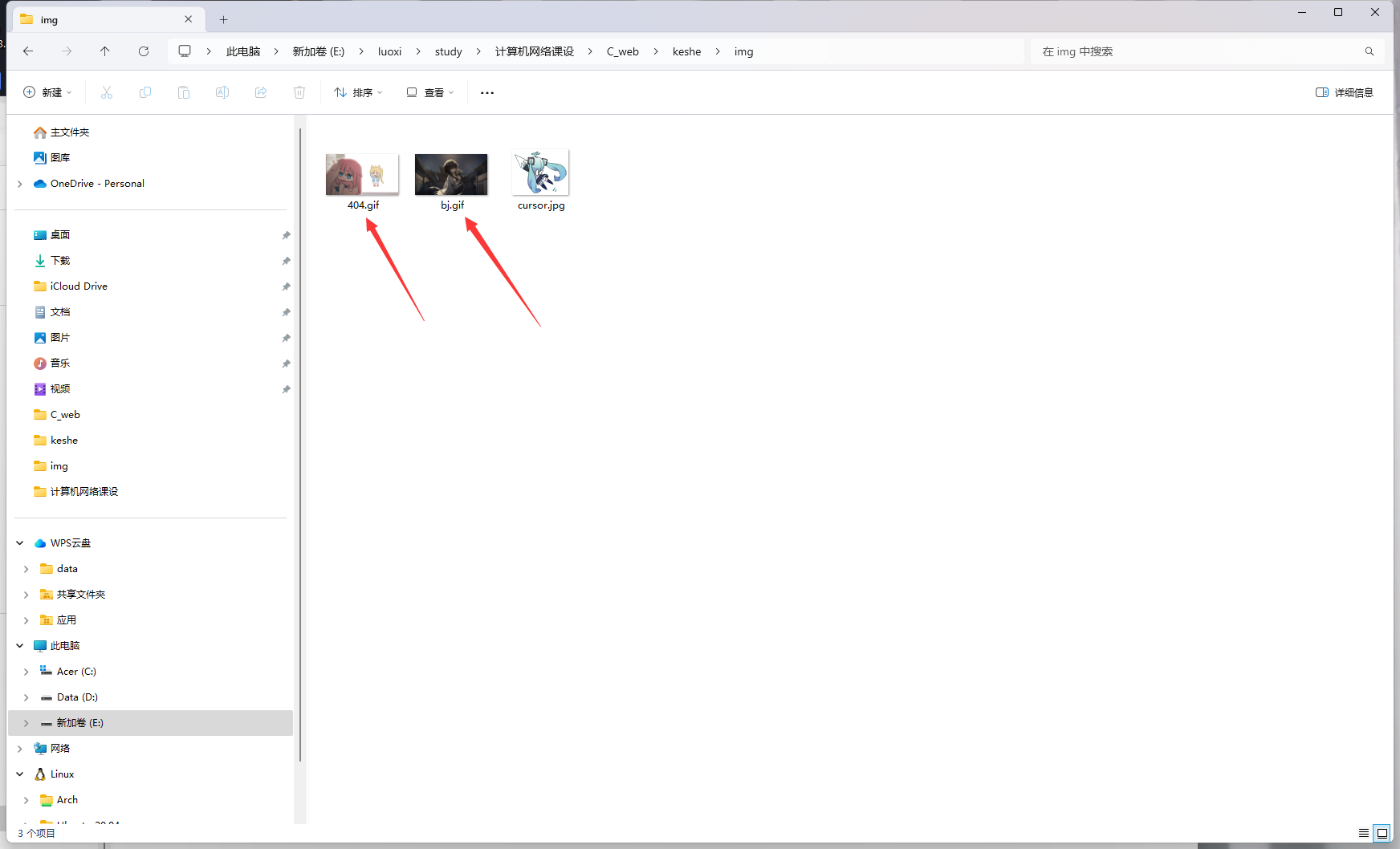Screen dimensions: 1400x849
Task: Collapse the Linux tree node
Action: (x=20, y=774)
